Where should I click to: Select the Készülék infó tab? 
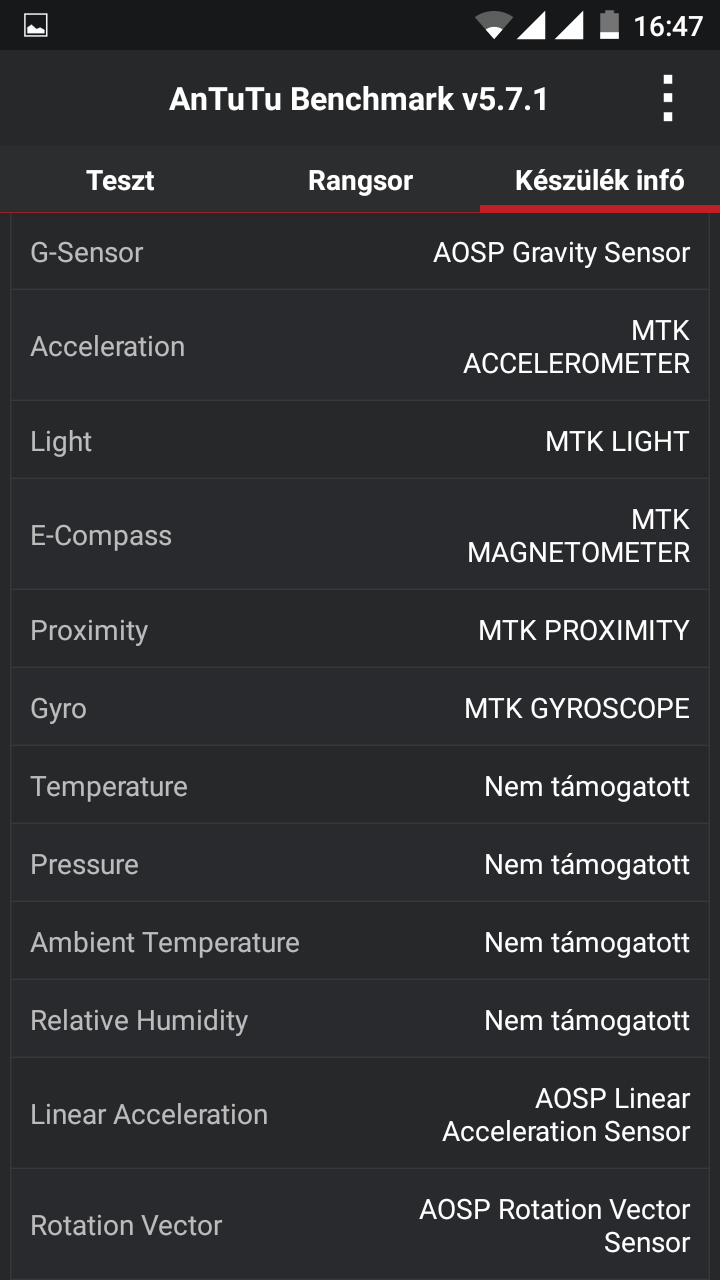click(599, 181)
